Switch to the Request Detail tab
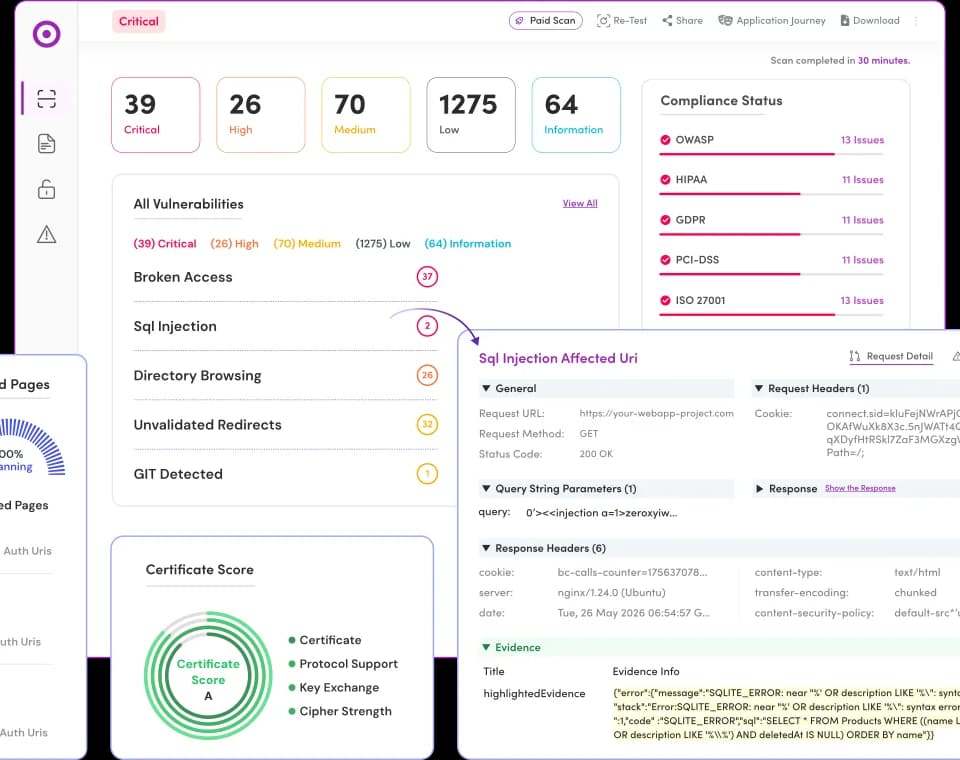Viewport: 960px width, 760px height. click(891, 356)
